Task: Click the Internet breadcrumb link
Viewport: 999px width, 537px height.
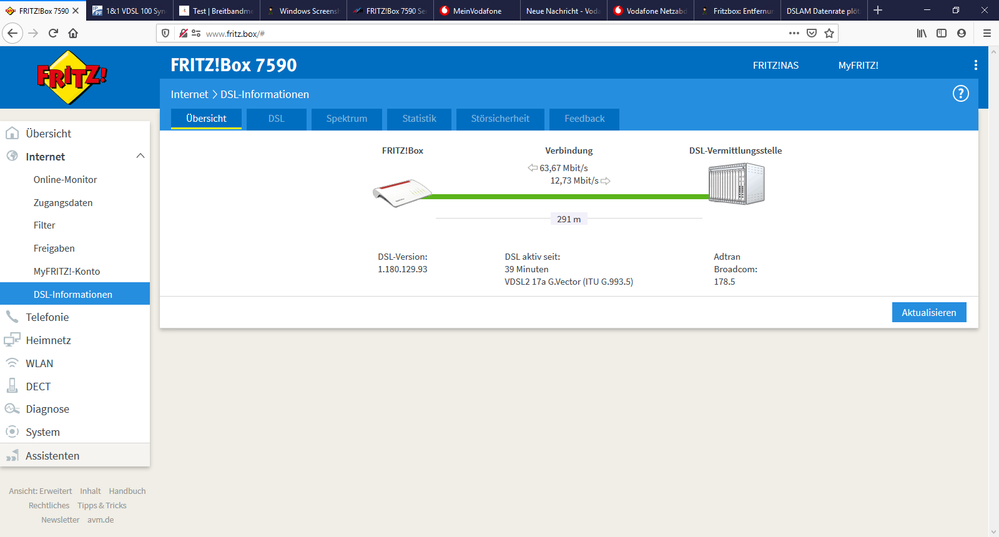Action: click(x=189, y=94)
